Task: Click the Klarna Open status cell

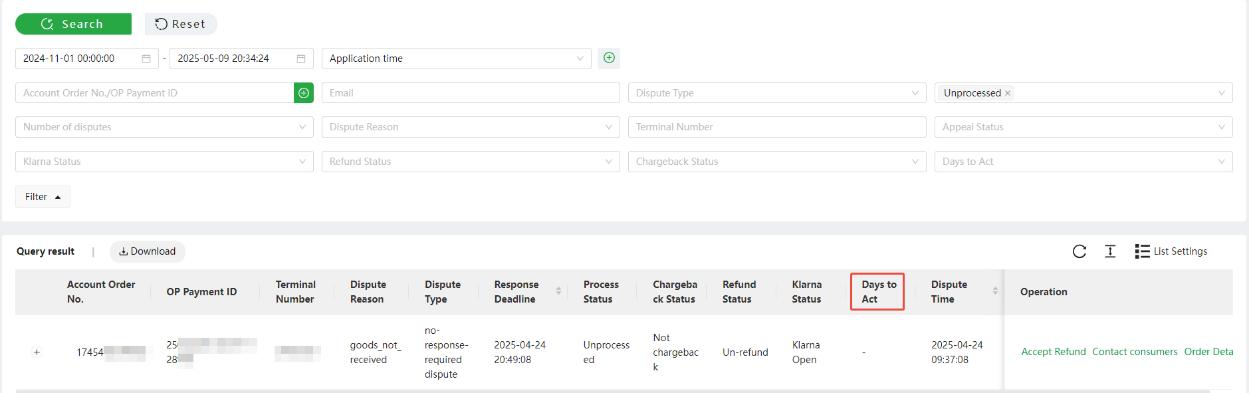Action: click(807, 352)
